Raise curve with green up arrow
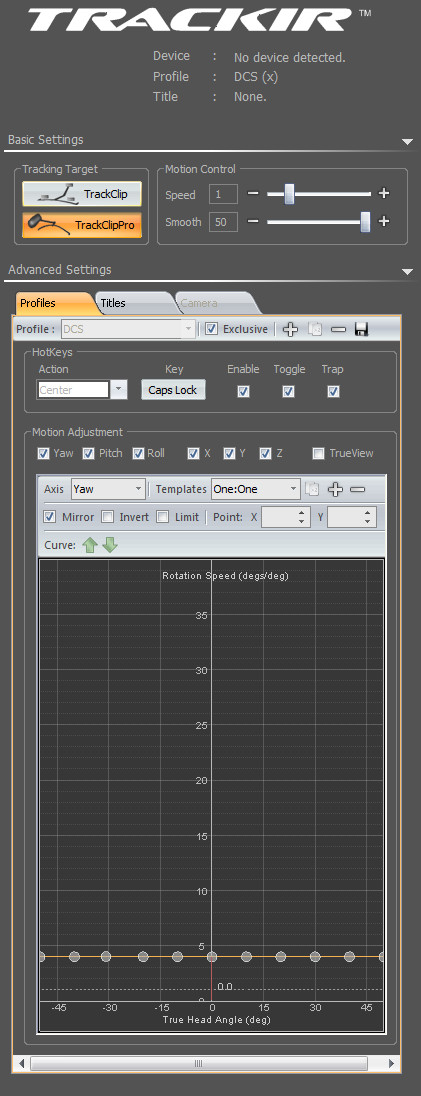 [90, 545]
